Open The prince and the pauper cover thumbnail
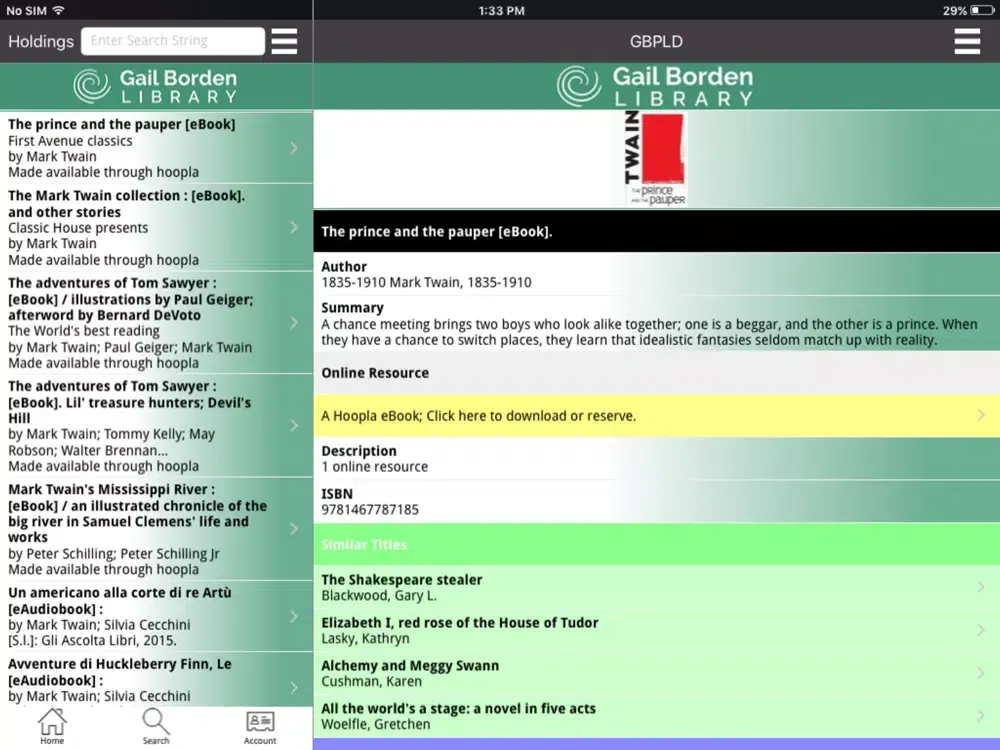This screenshot has height=750, width=1000. (656, 158)
